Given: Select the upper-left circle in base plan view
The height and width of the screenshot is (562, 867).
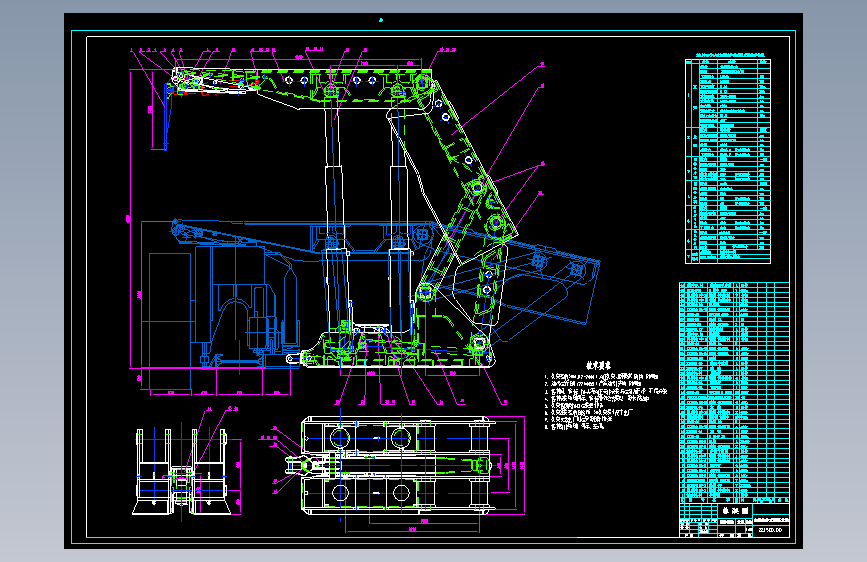Looking at the screenshot, I should pyautogui.click(x=340, y=439).
